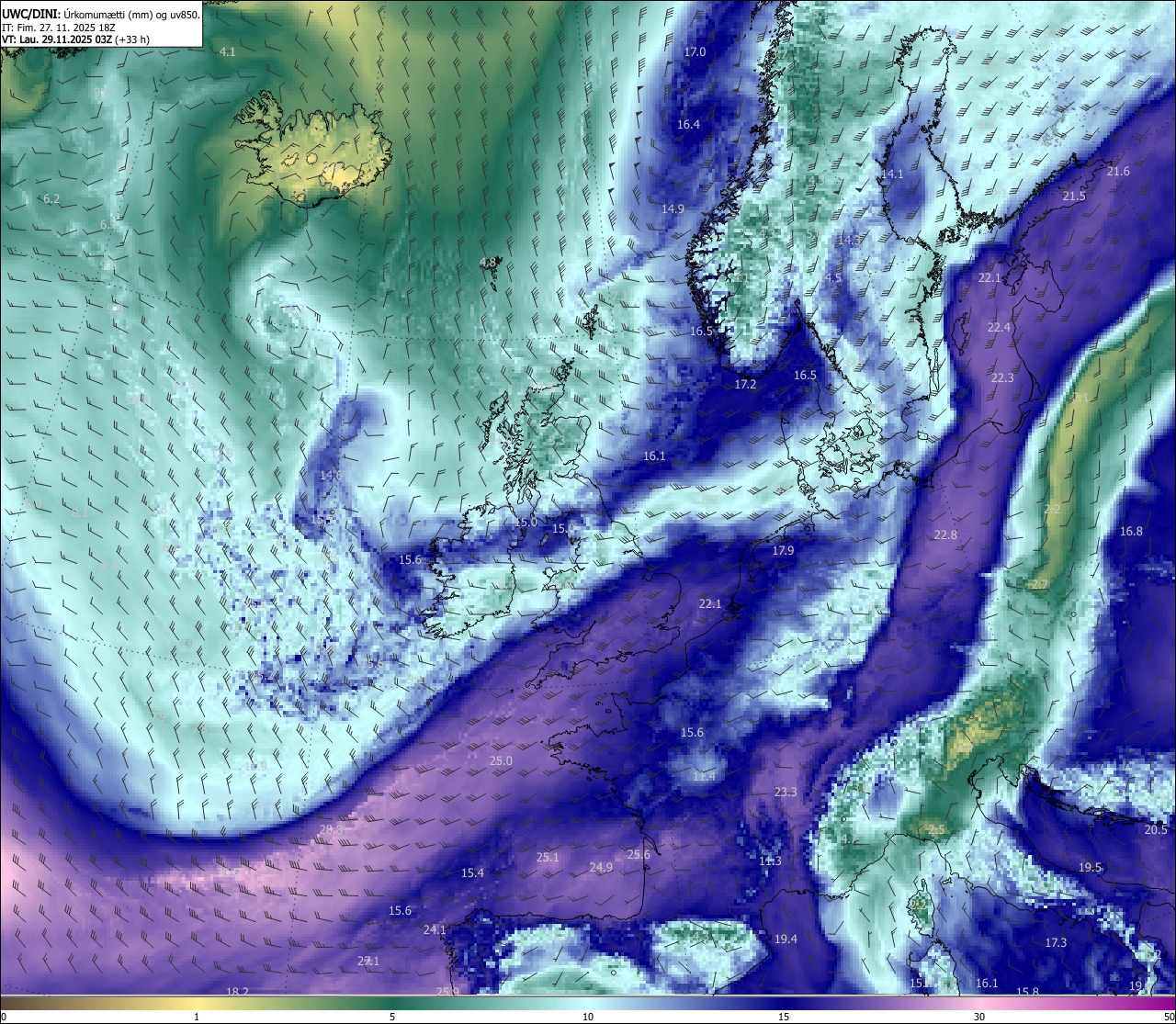Click the map value "15.4"

click(472, 873)
